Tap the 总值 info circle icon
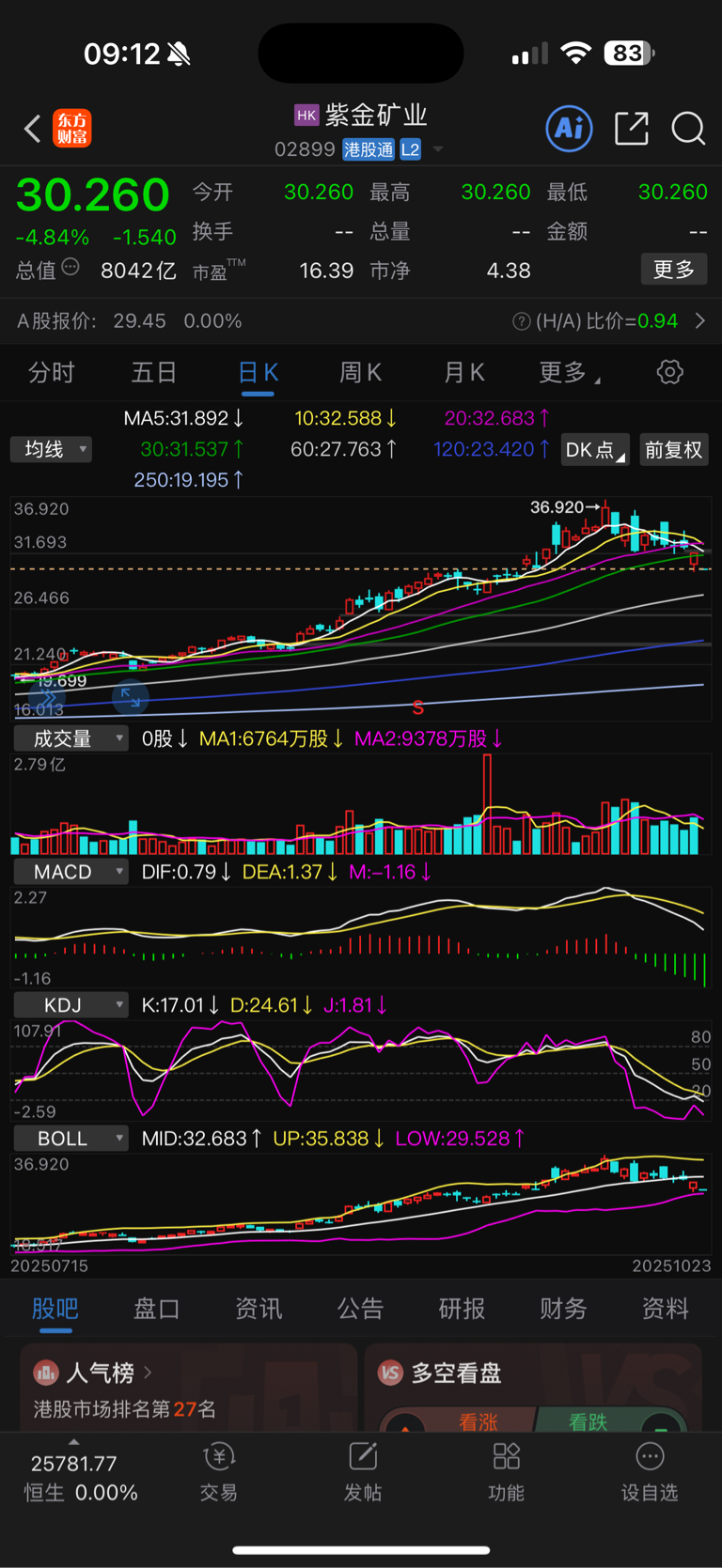Viewport: 722px width, 1568px height. (x=71, y=268)
